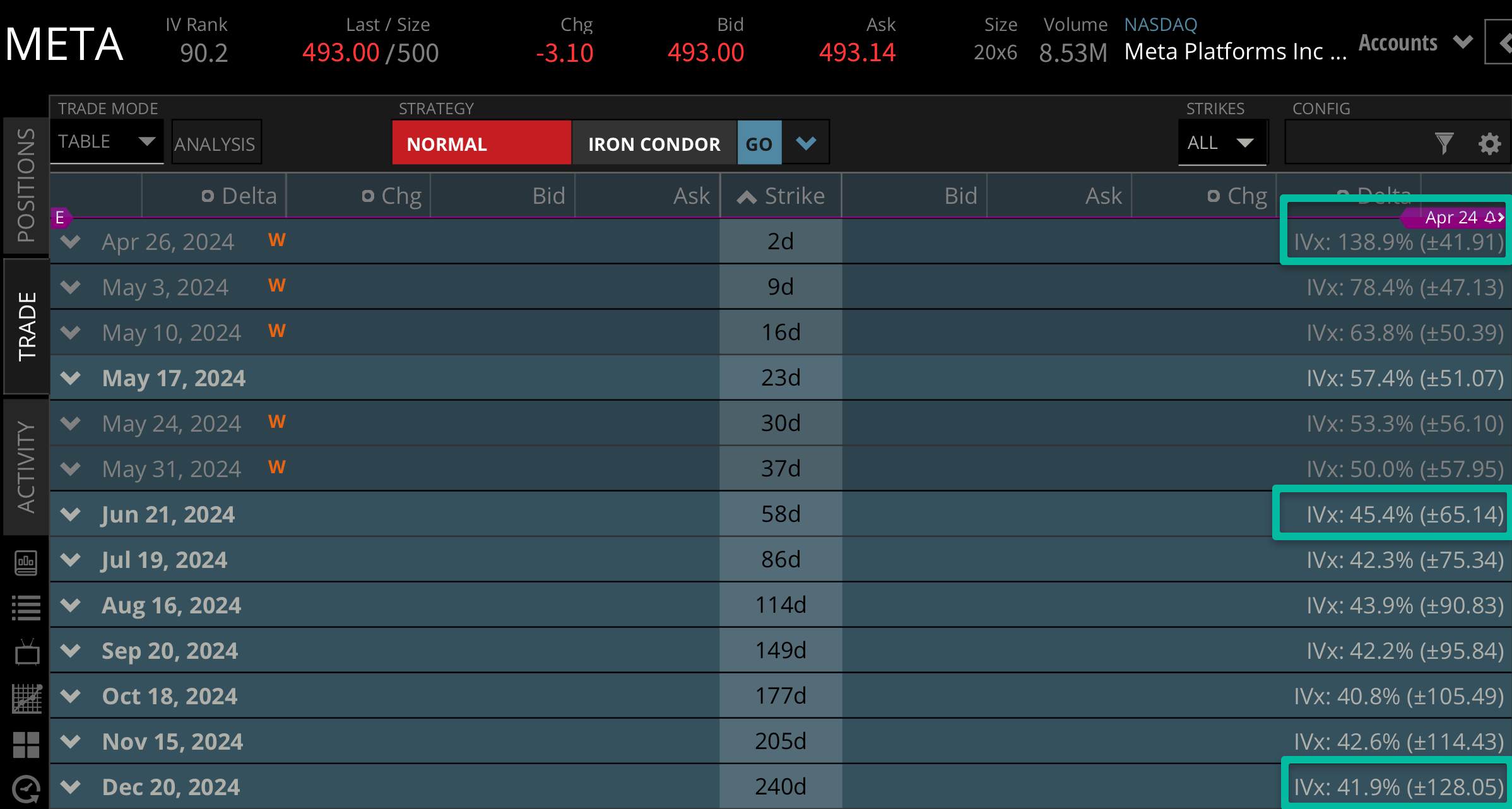Open ANALYSIS trade mode
The height and width of the screenshot is (809, 1512).
215,143
